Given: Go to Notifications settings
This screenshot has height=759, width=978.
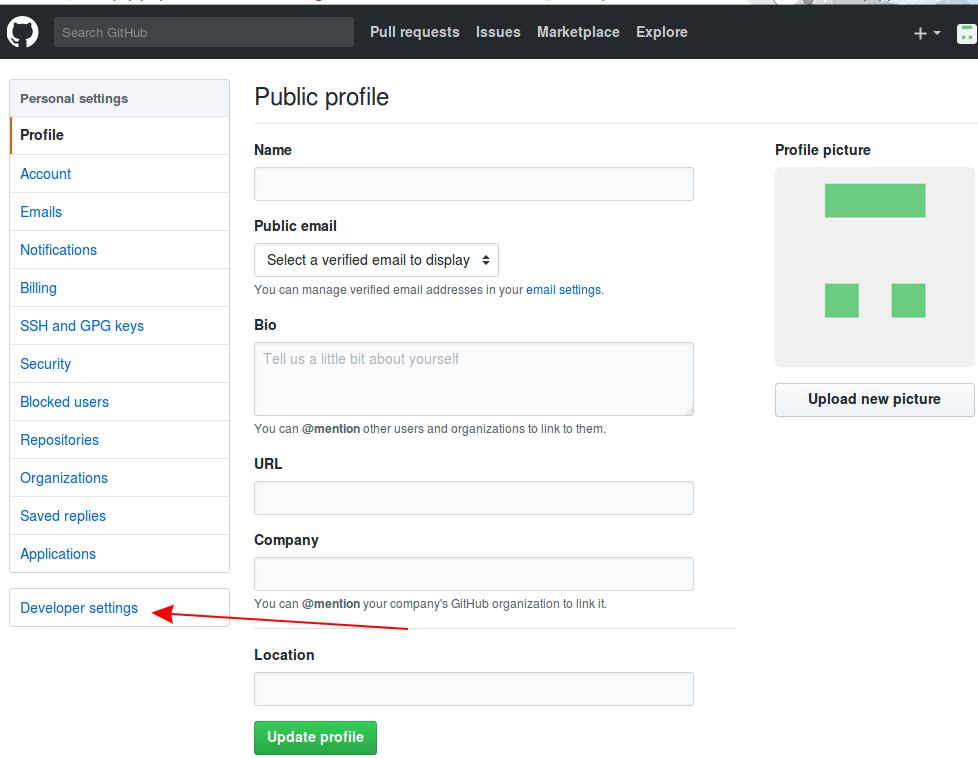Looking at the screenshot, I should click(x=120, y=250).
